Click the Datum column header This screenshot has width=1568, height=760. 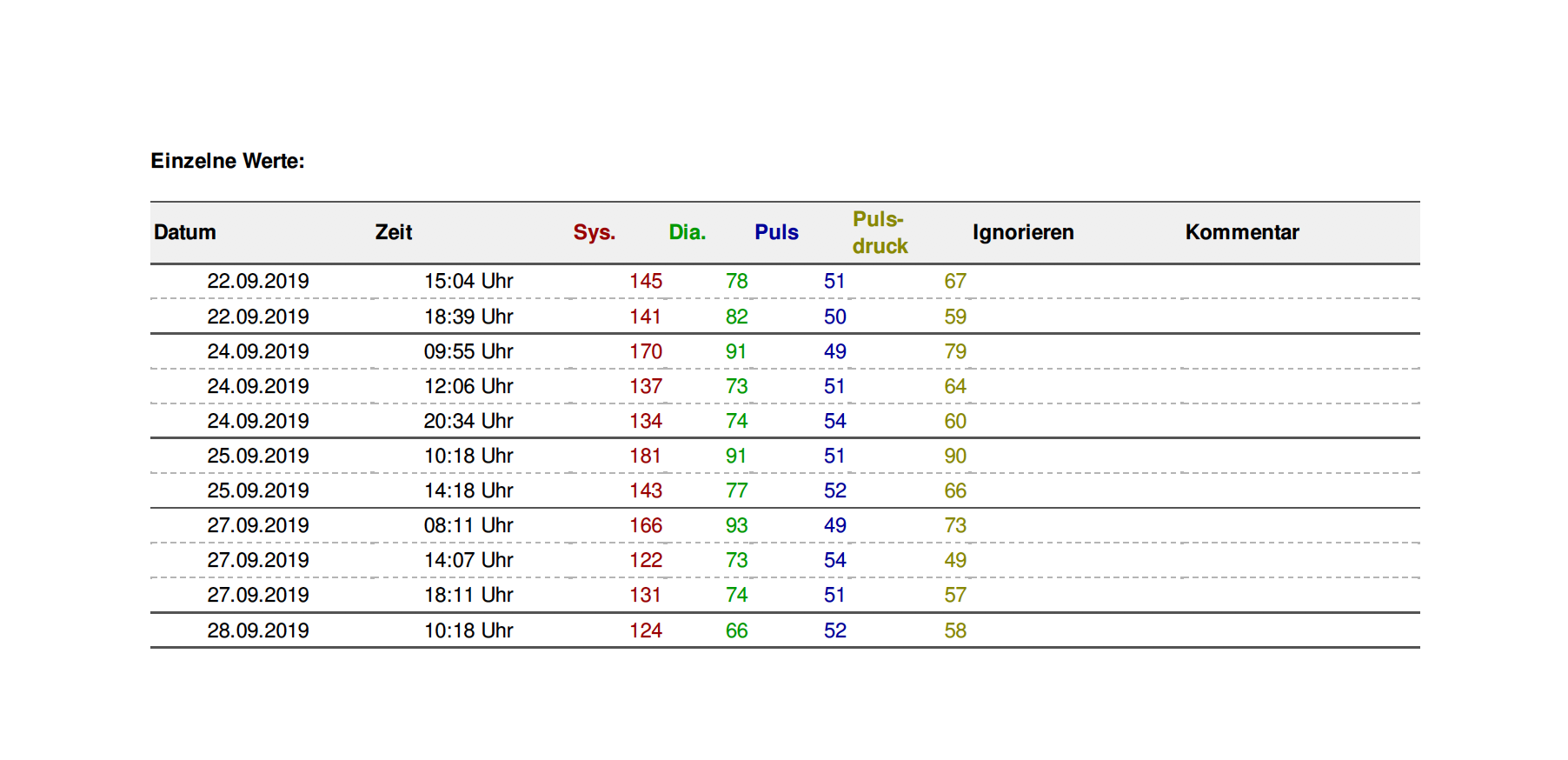pyautogui.click(x=185, y=232)
